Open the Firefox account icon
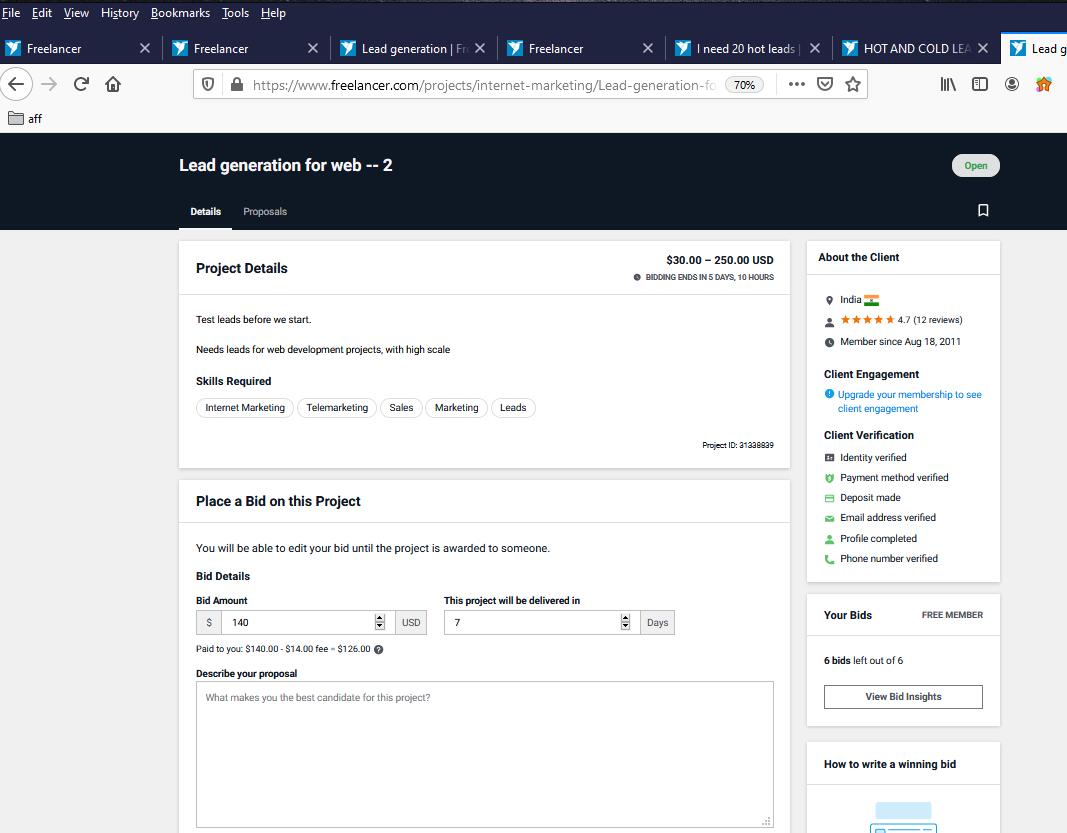This screenshot has height=833, width=1067. click(1012, 84)
